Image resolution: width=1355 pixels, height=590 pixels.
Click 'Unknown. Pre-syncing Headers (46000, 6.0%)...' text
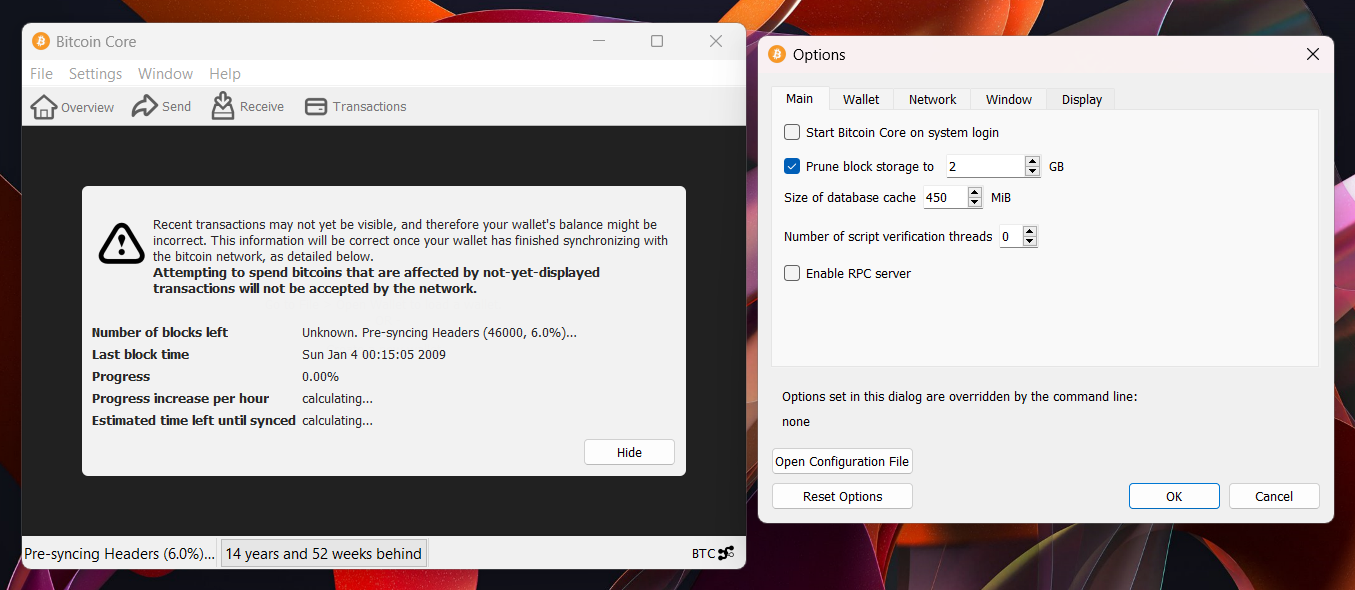439,332
